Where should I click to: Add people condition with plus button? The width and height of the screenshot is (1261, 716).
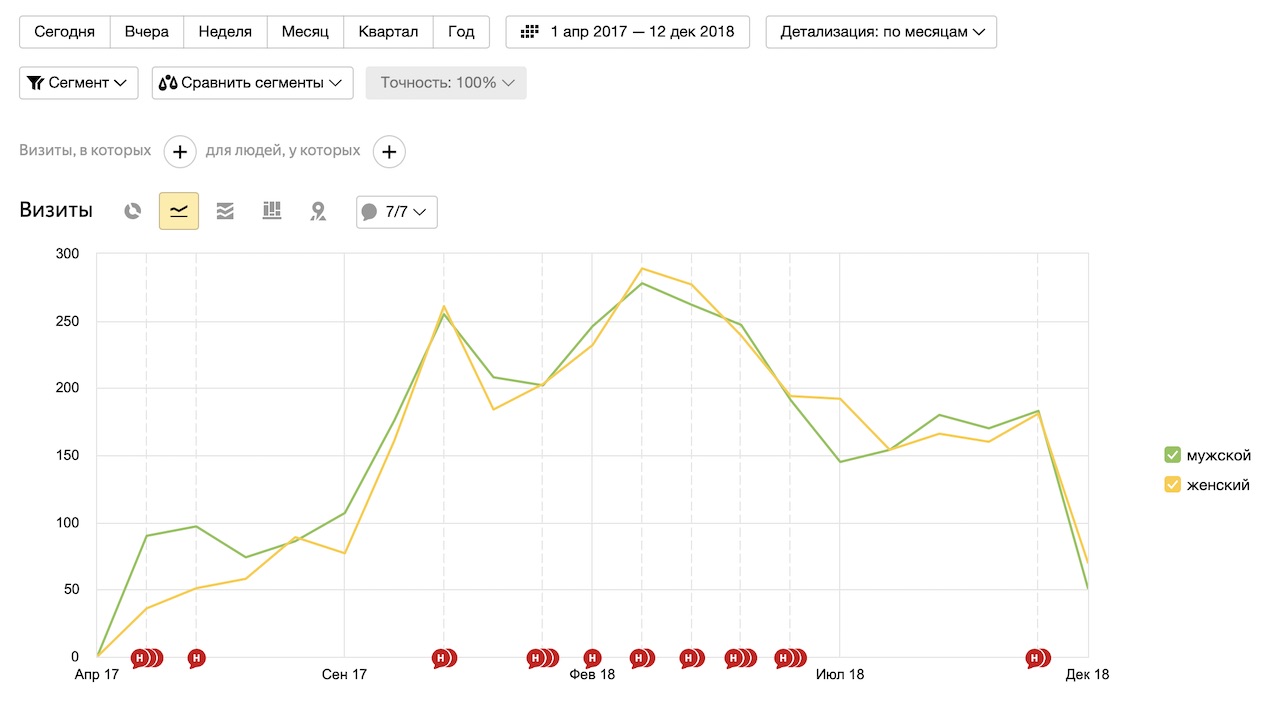(x=389, y=152)
